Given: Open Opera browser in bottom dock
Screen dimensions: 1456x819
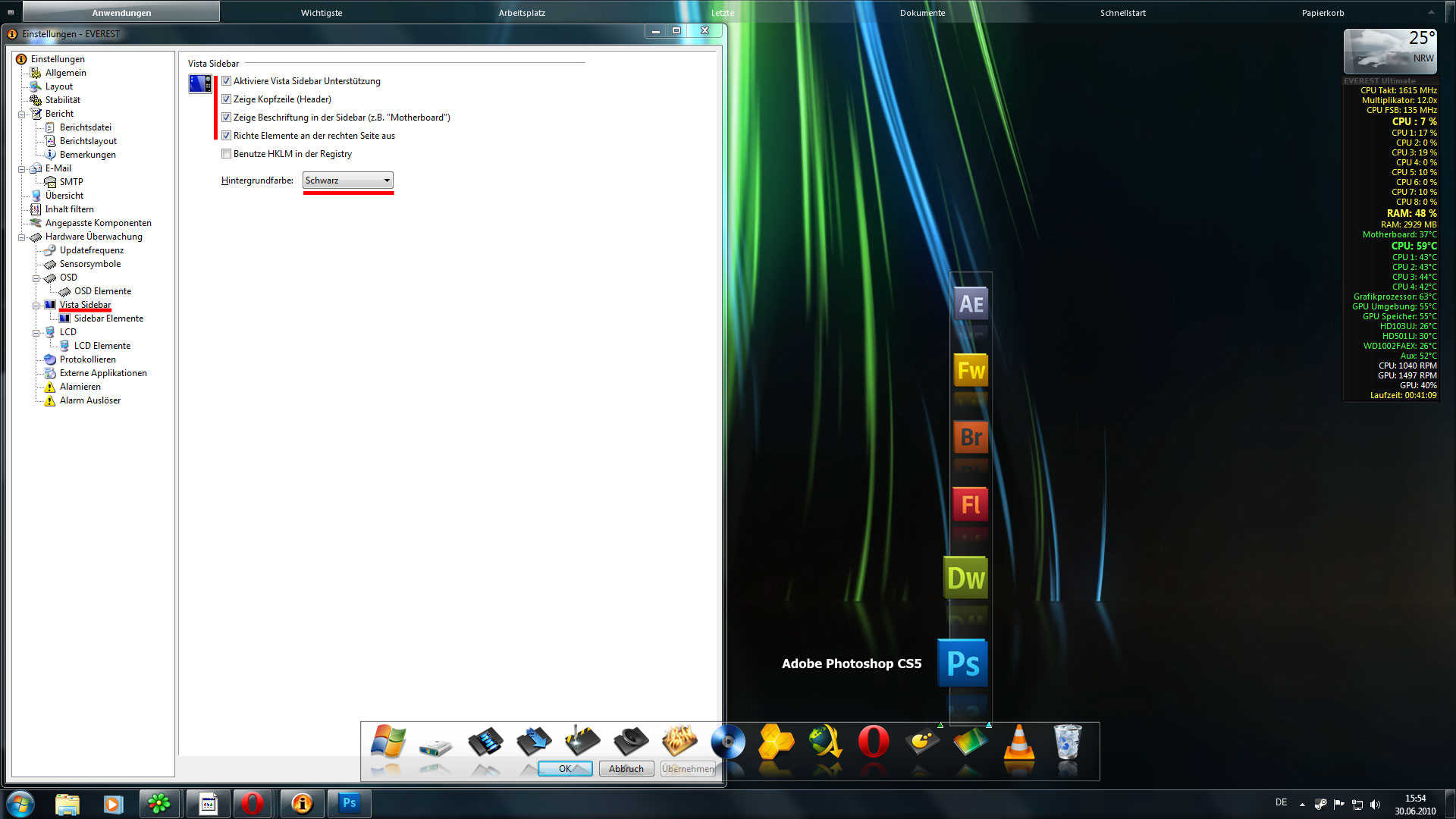Looking at the screenshot, I should [x=873, y=742].
